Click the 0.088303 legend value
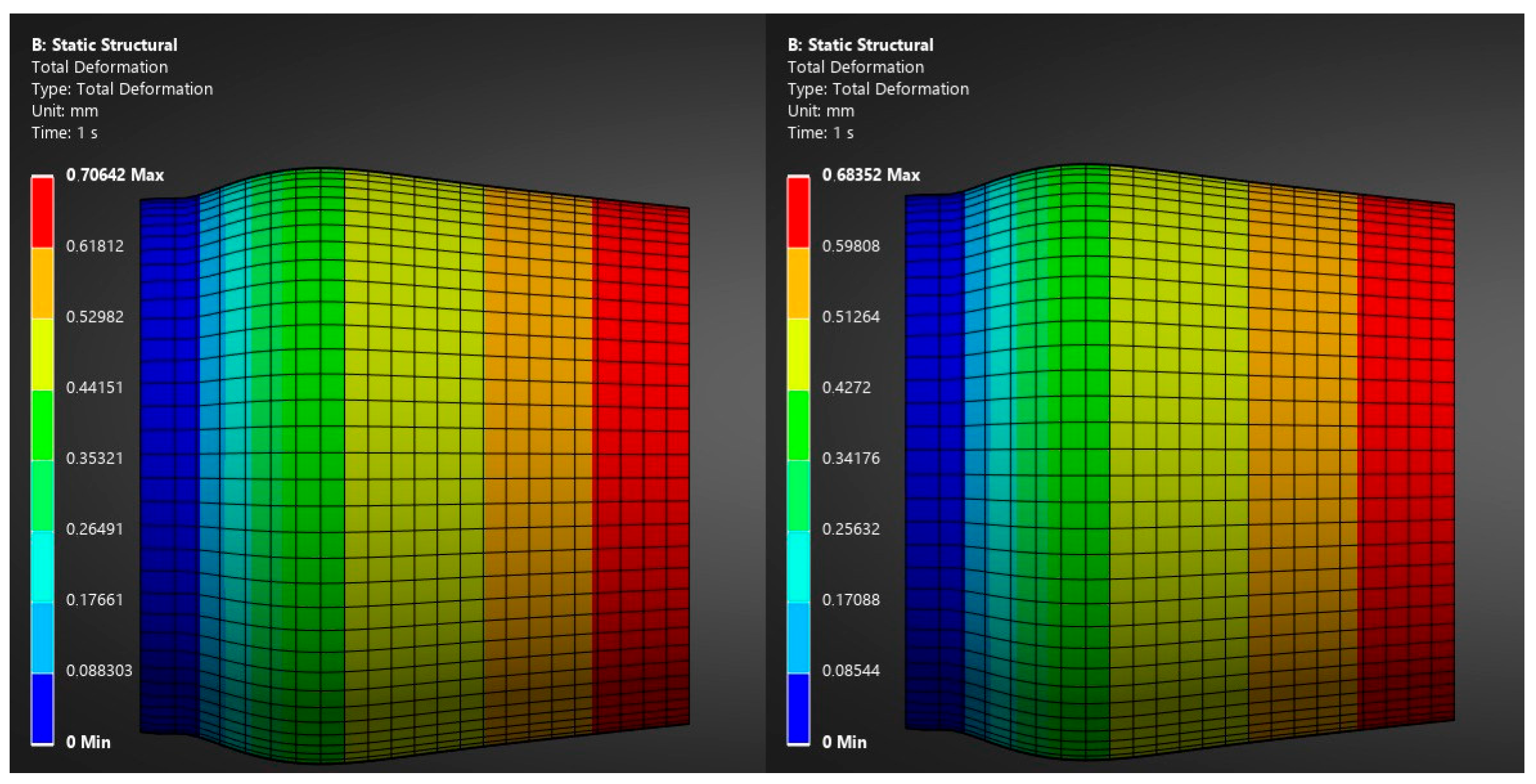 (99, 670)
